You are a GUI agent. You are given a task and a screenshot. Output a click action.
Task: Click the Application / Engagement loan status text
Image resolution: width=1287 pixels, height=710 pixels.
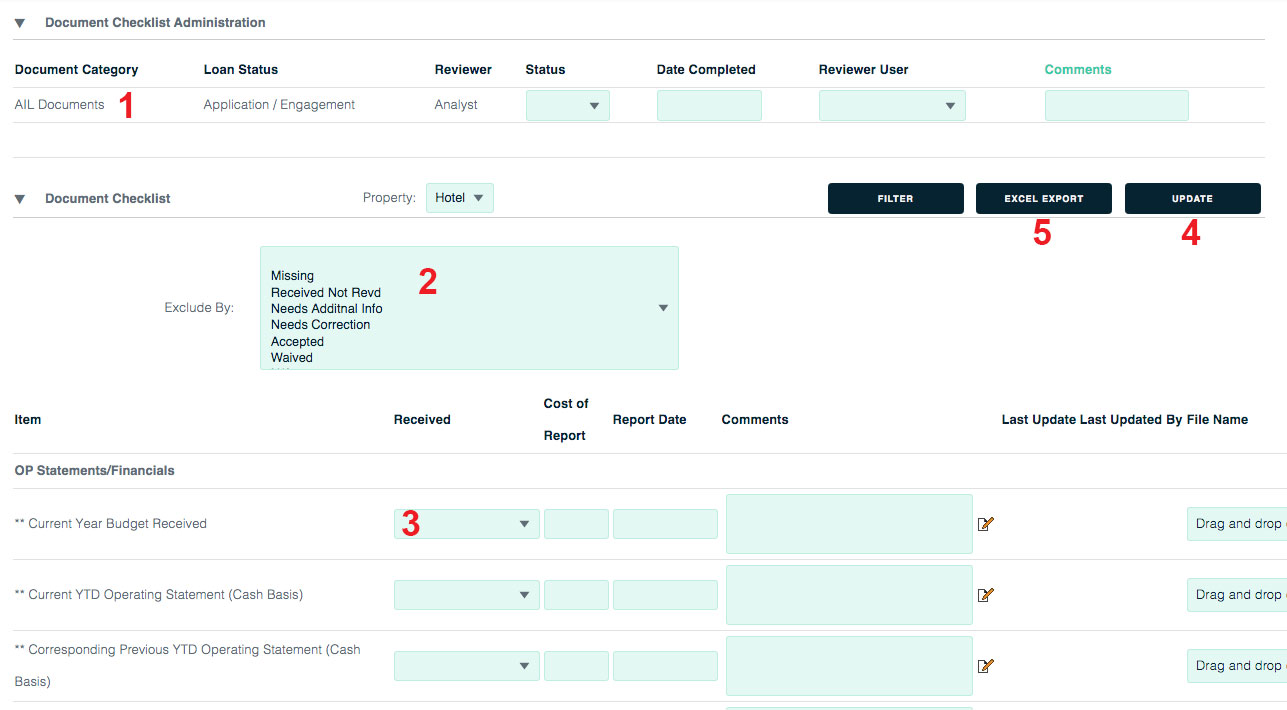[x=279, y=105]
